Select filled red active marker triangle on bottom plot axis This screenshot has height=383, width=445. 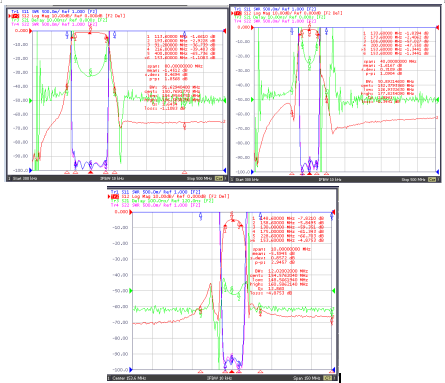point(232,371)
